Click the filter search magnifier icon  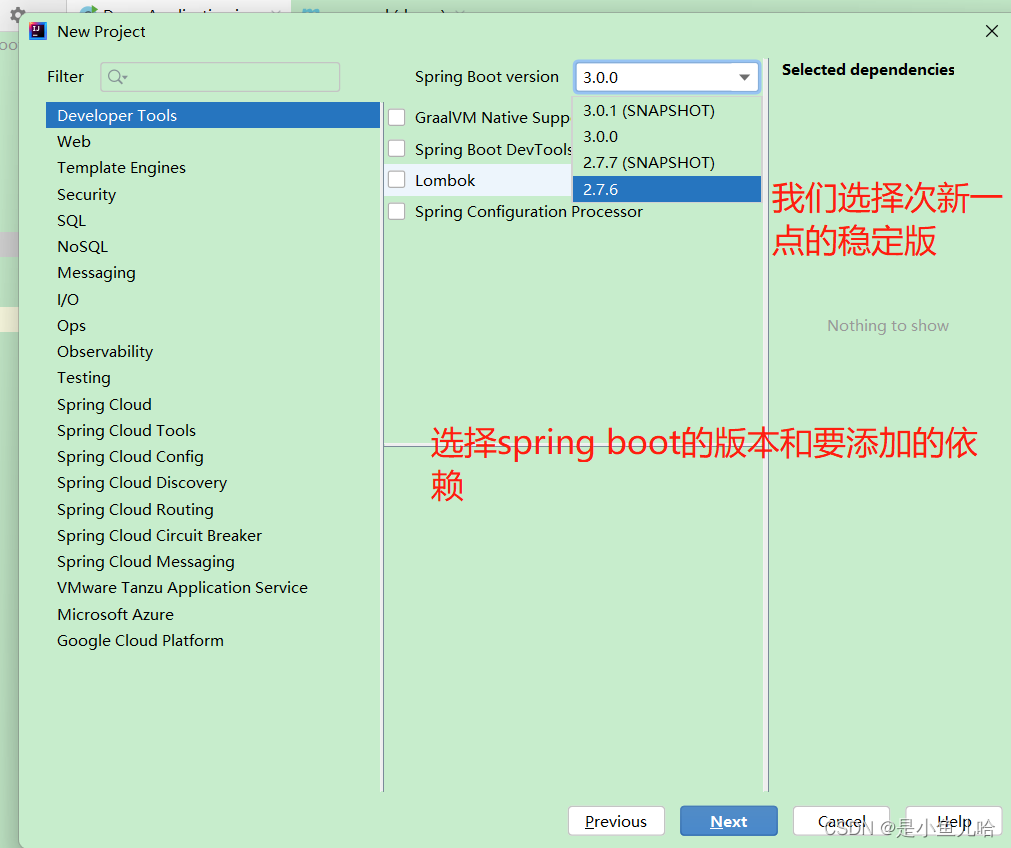click(117, 77)
